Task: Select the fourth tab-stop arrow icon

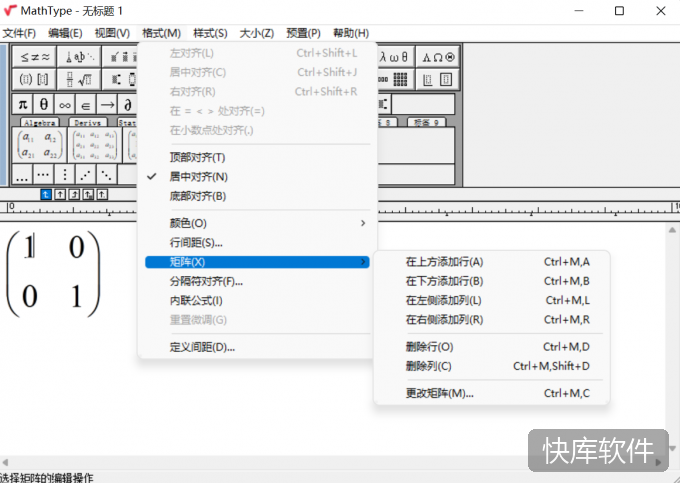Action: (x=88, y=195)
